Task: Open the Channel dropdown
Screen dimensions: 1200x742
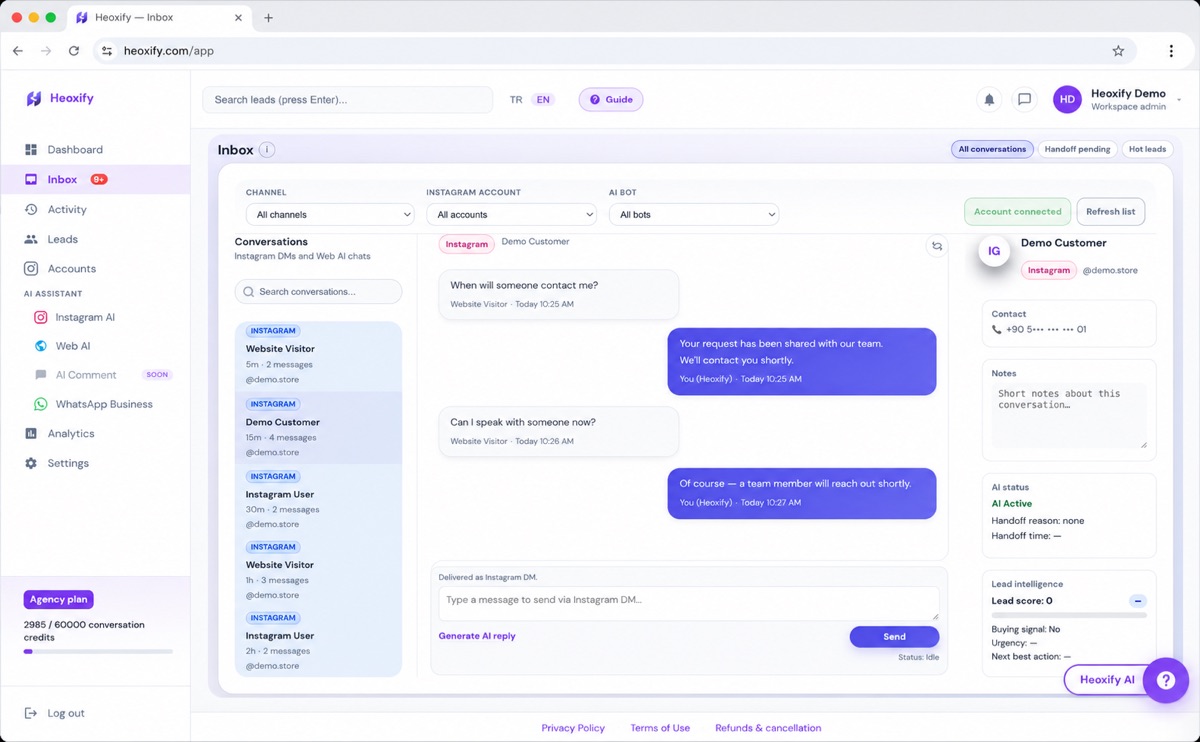Action: [330, 215]
